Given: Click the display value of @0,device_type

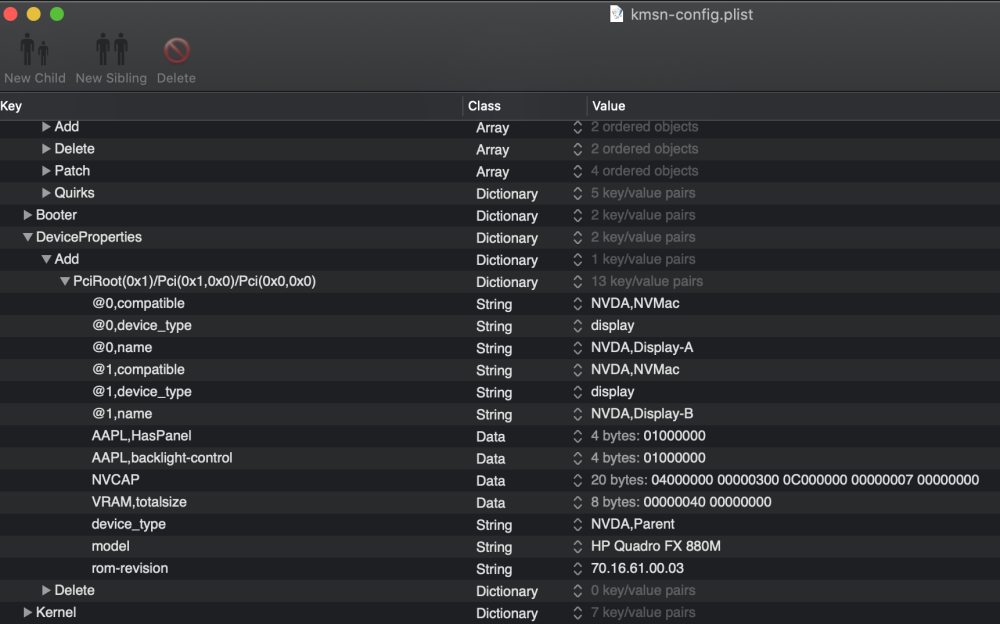Looking at the screenshot, I should [612, 325].
